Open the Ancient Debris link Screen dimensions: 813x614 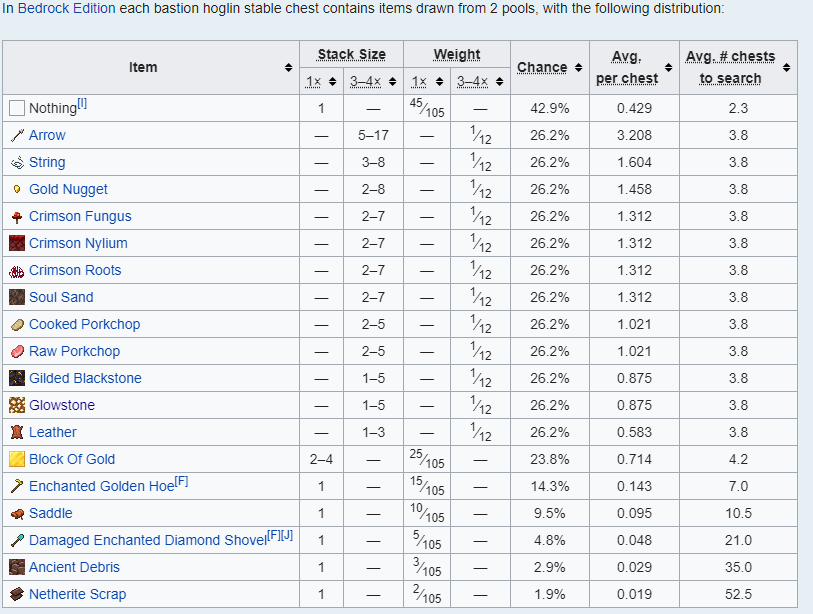pos(74,567)
